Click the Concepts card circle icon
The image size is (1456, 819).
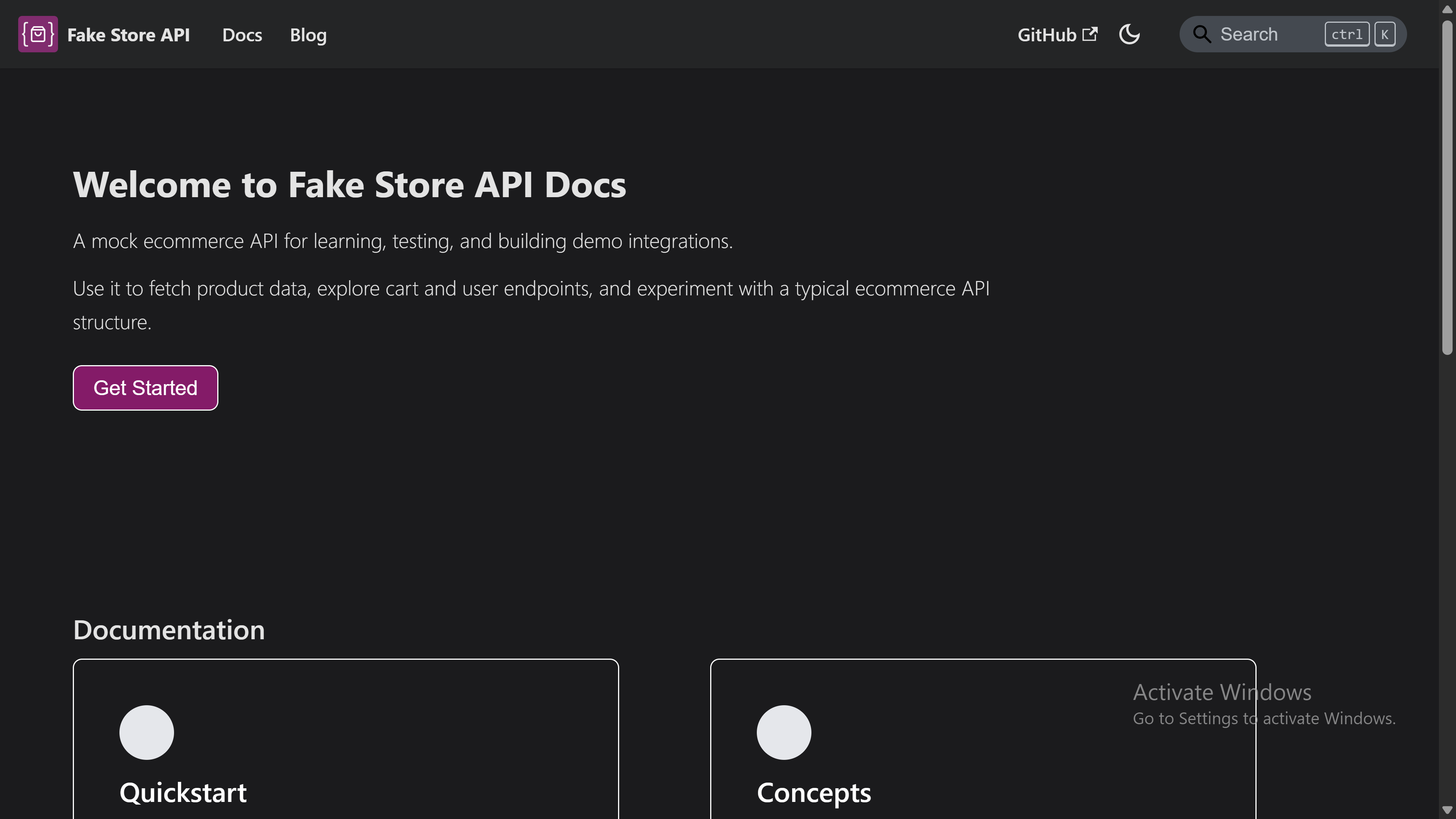pos(783,732)
